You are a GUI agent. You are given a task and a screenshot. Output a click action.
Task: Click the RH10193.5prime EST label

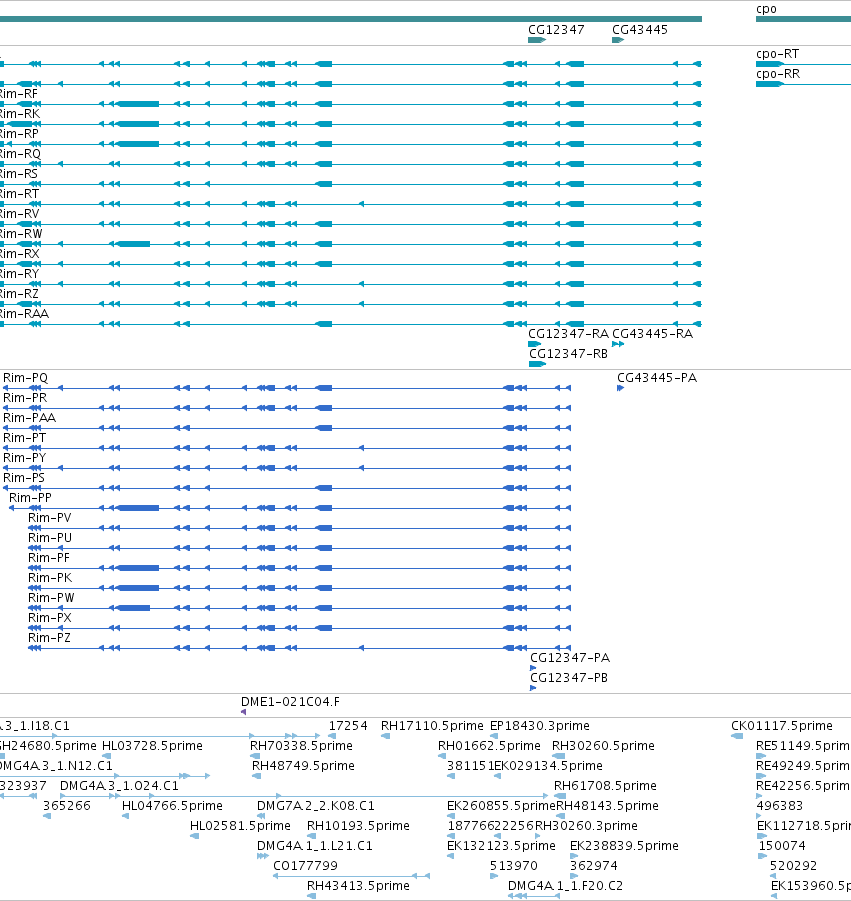point(358,826)
